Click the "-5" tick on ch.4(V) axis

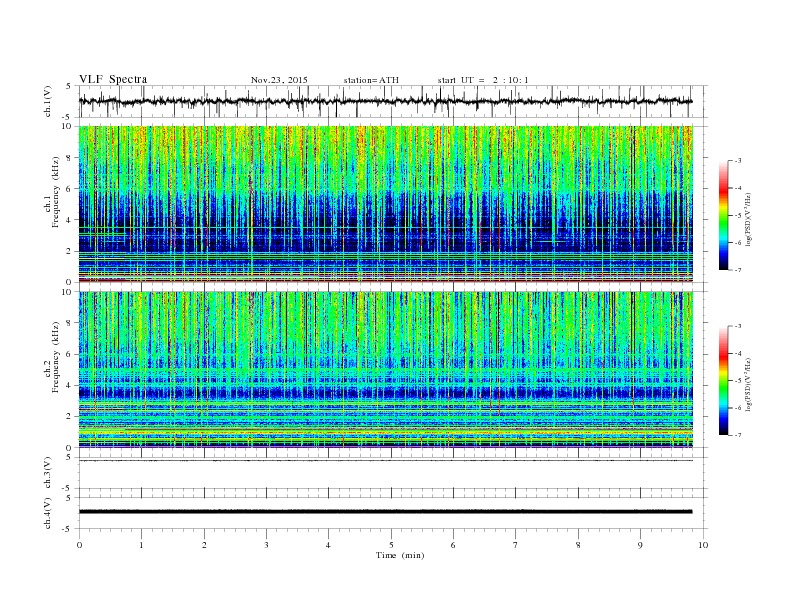point(68,529)
